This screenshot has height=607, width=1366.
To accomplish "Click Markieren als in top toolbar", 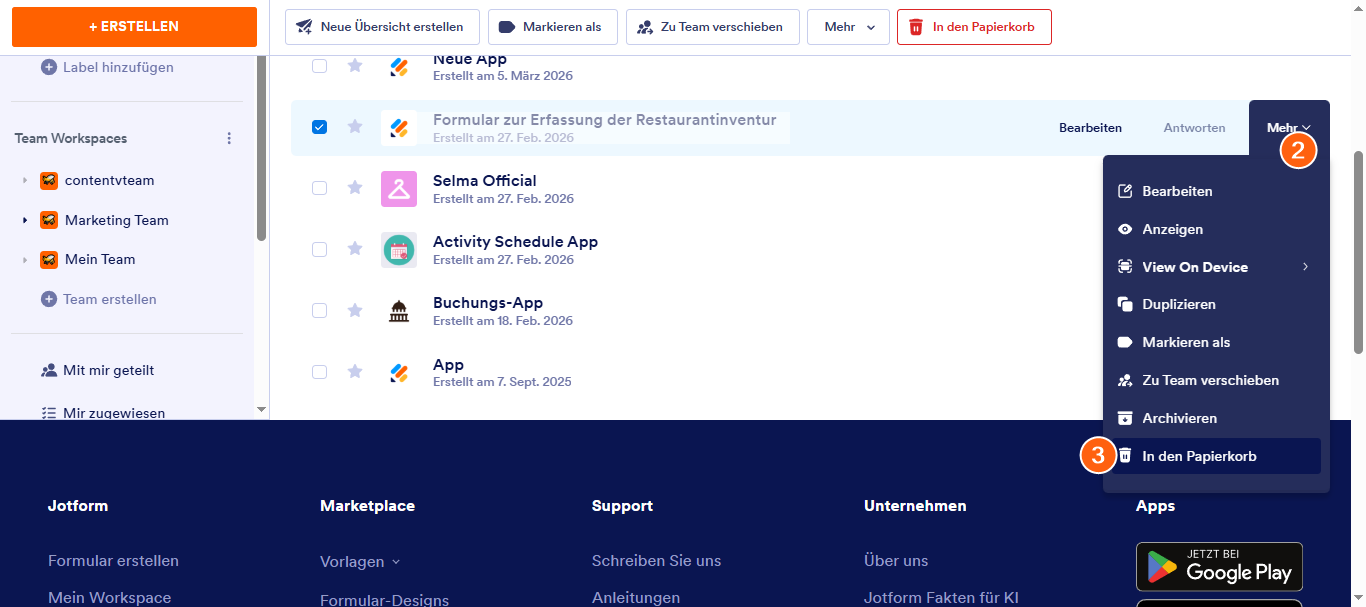I will 552,27.
